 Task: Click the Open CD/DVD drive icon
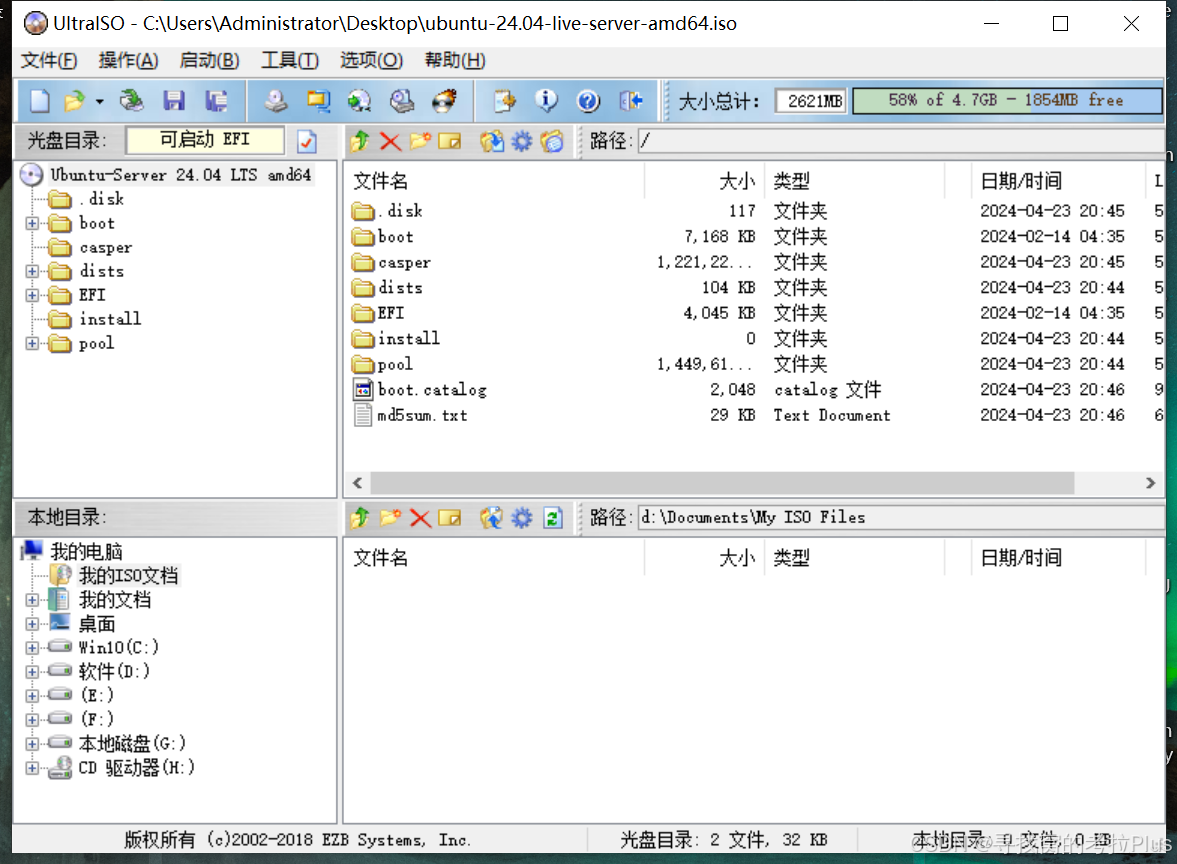coord(131,101)
